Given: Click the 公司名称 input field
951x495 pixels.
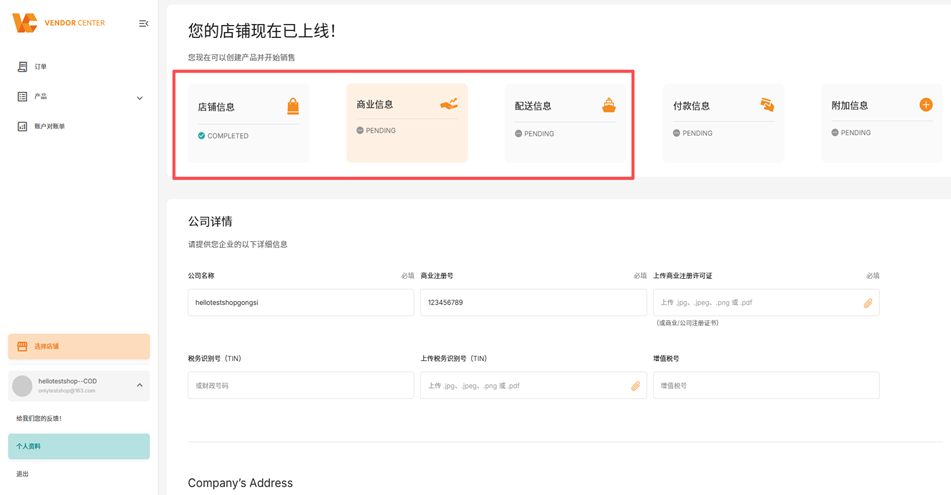Looking at the screenshot, I should tap(301, 302).
